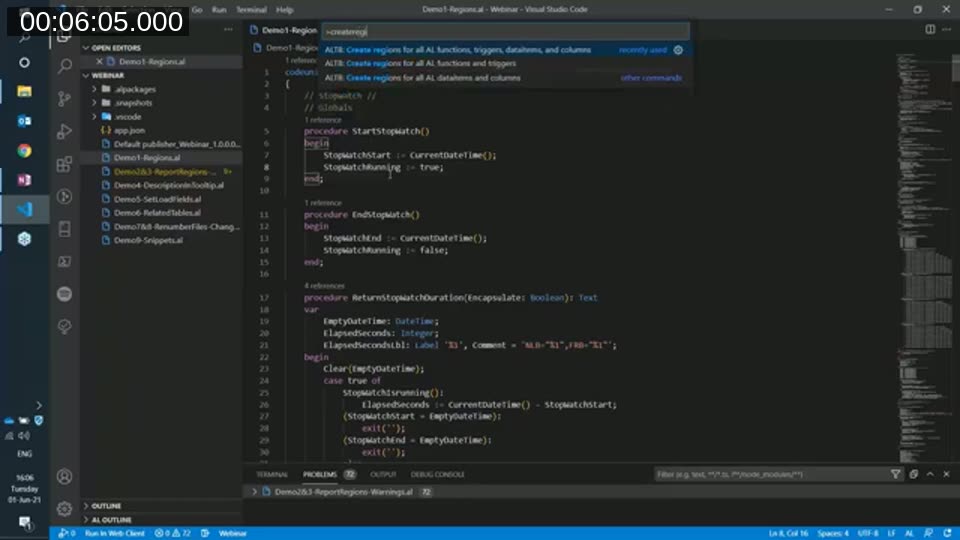The image size is (960, 540).
Task: Collapse all in Problems panel
Action: (913, 474)
